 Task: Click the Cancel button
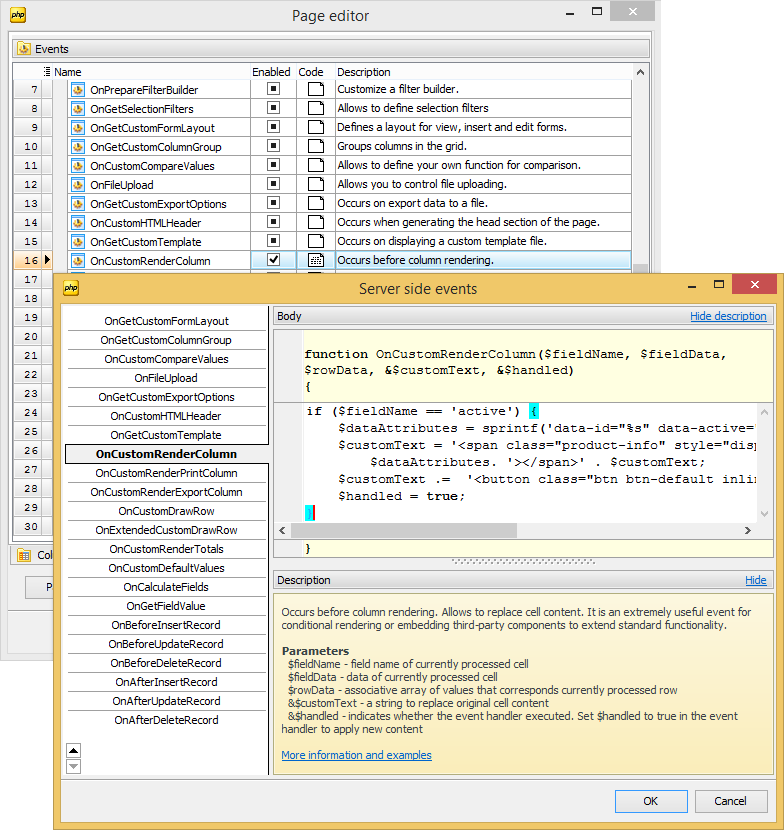click(730, 800)
